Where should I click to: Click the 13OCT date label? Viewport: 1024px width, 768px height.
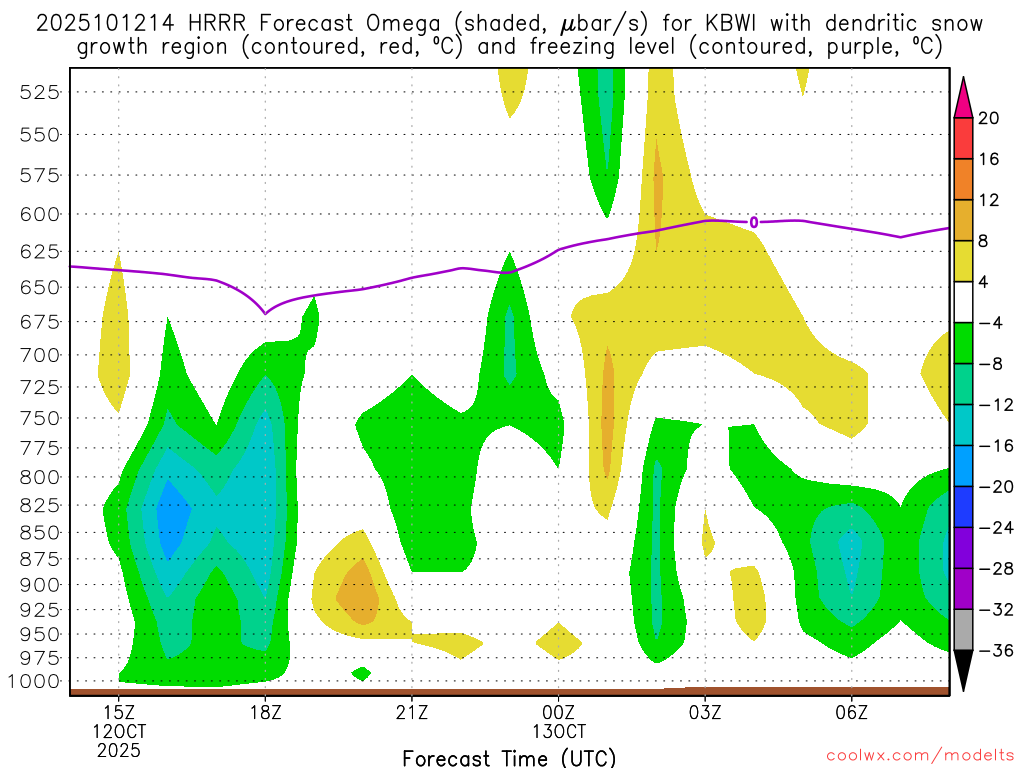[558, 731]
